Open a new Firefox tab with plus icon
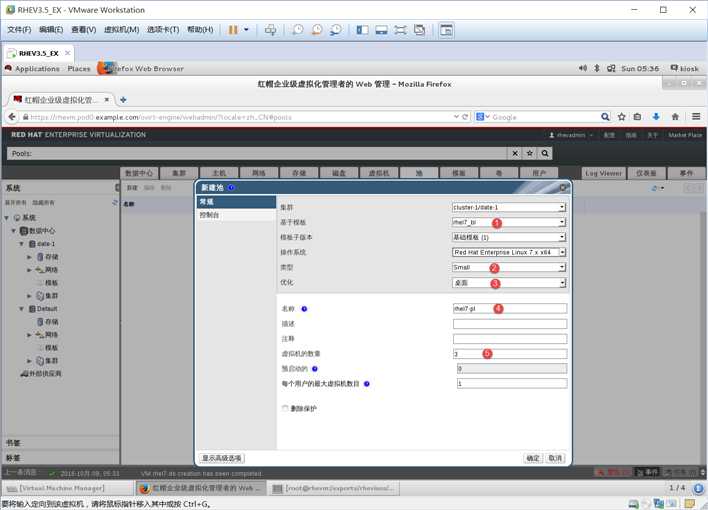 (123, 100)
